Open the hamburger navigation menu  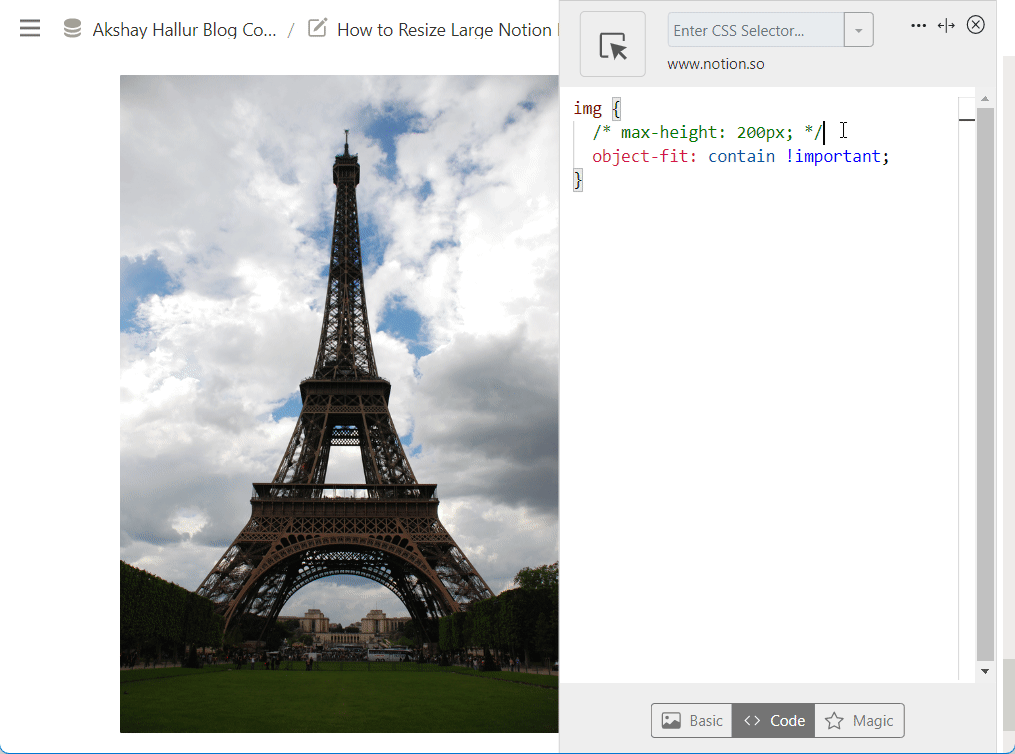click(29, 28)
